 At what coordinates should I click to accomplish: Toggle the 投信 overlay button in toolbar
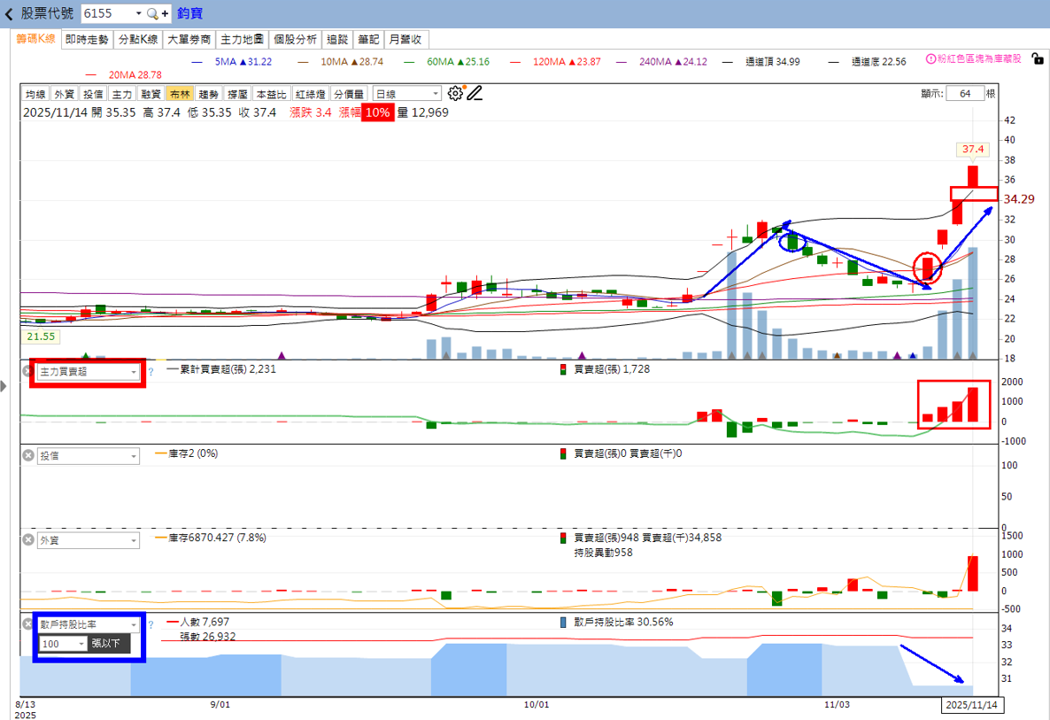[x=93, y=94]
